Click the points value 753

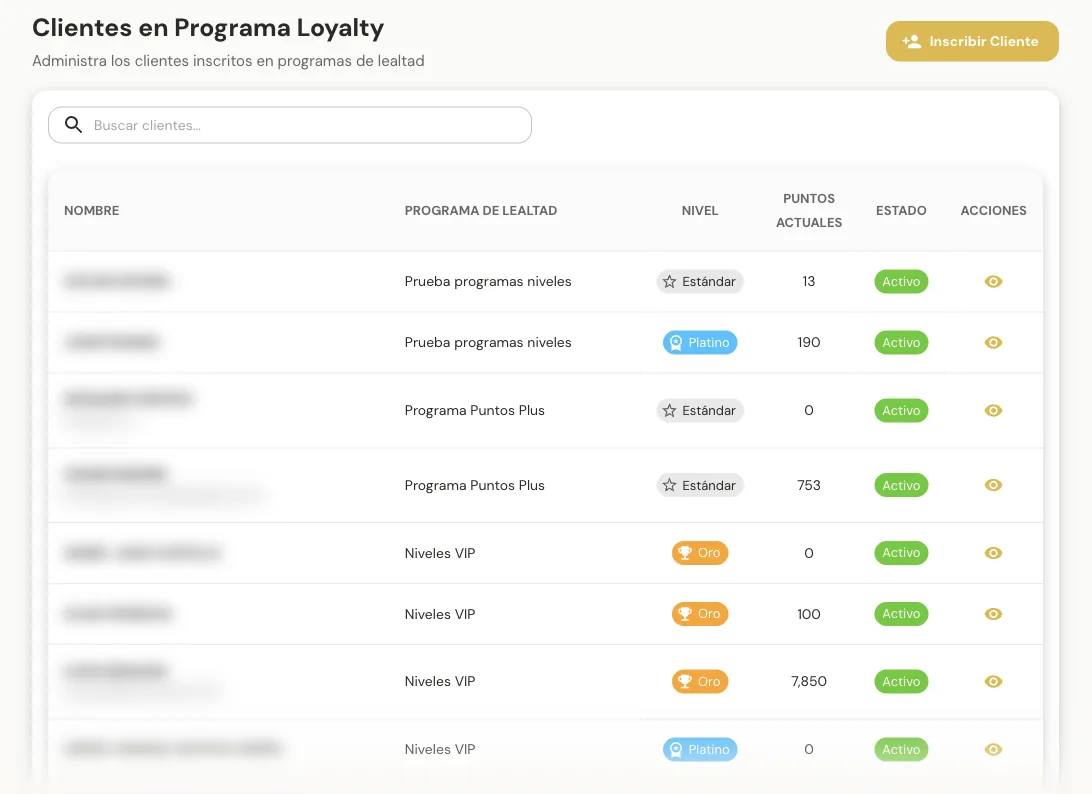[809, 485]
